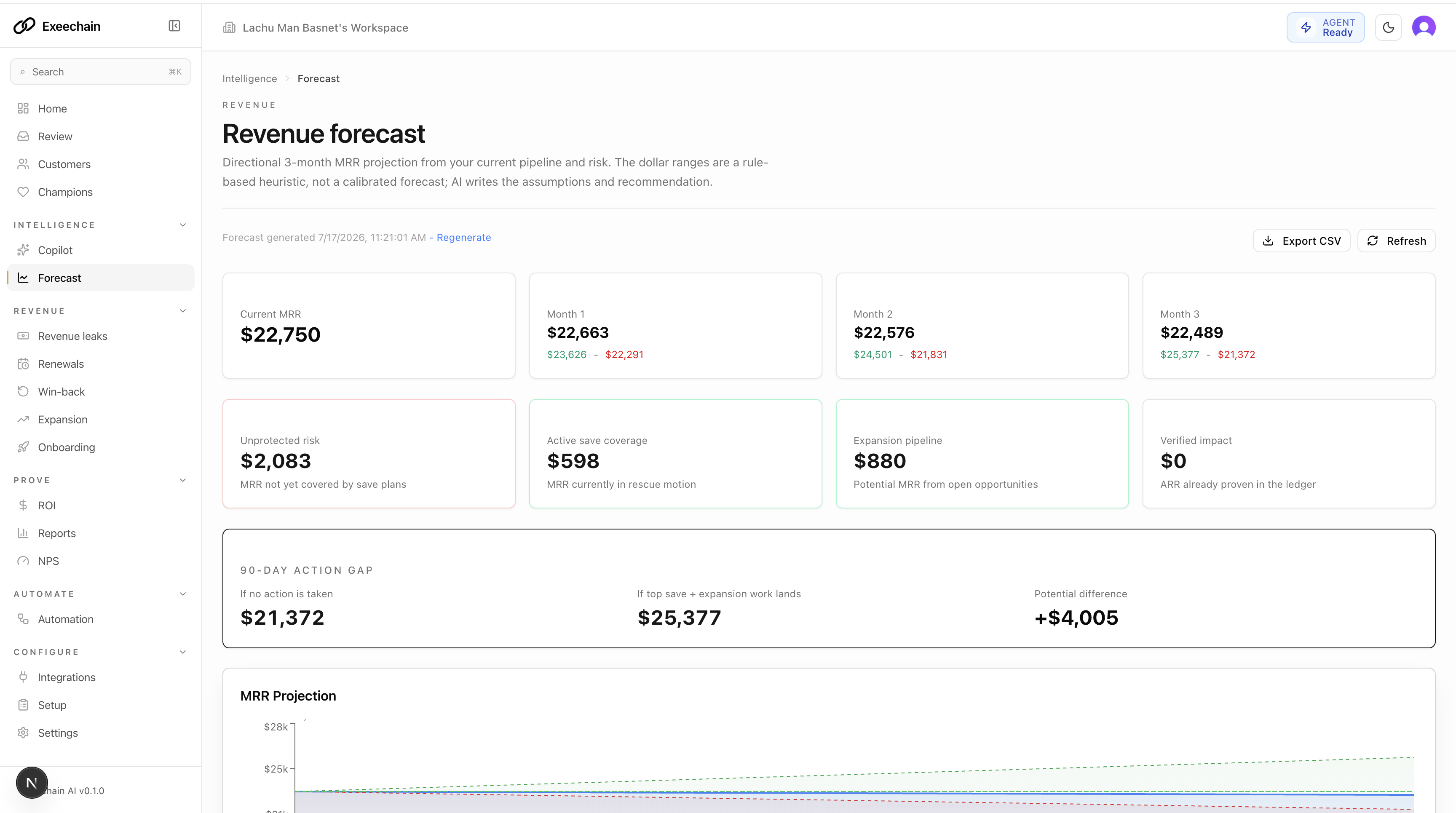Collapse the Configure section chevron
The height and width of the screenshot is (813, 1456).
(182, 652)
